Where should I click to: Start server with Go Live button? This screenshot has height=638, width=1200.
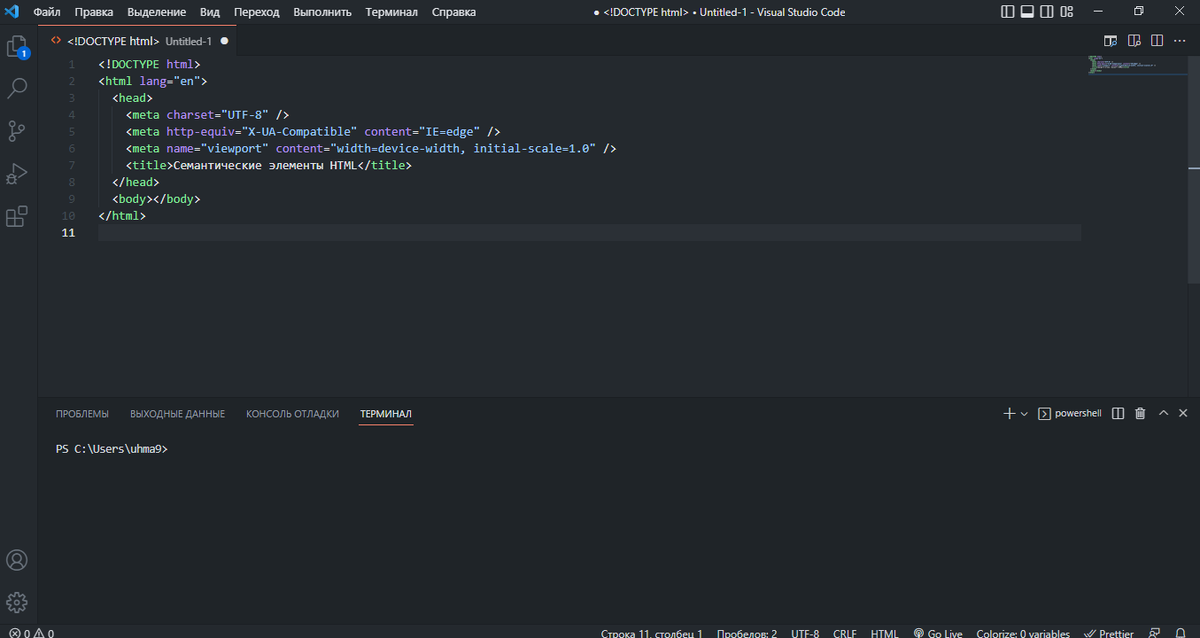(938, 633)
